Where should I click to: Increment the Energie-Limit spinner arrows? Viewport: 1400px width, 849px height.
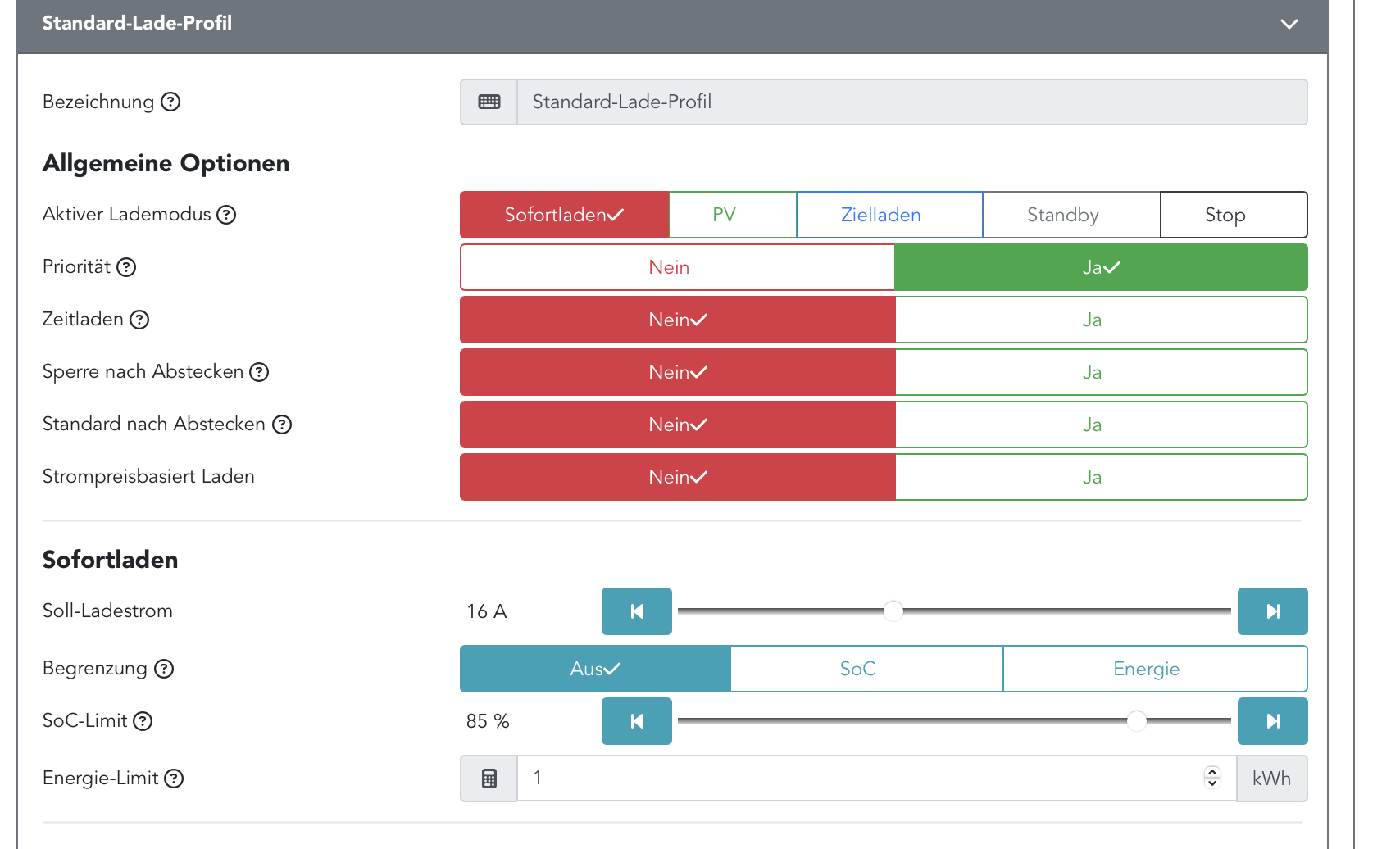1212,772
